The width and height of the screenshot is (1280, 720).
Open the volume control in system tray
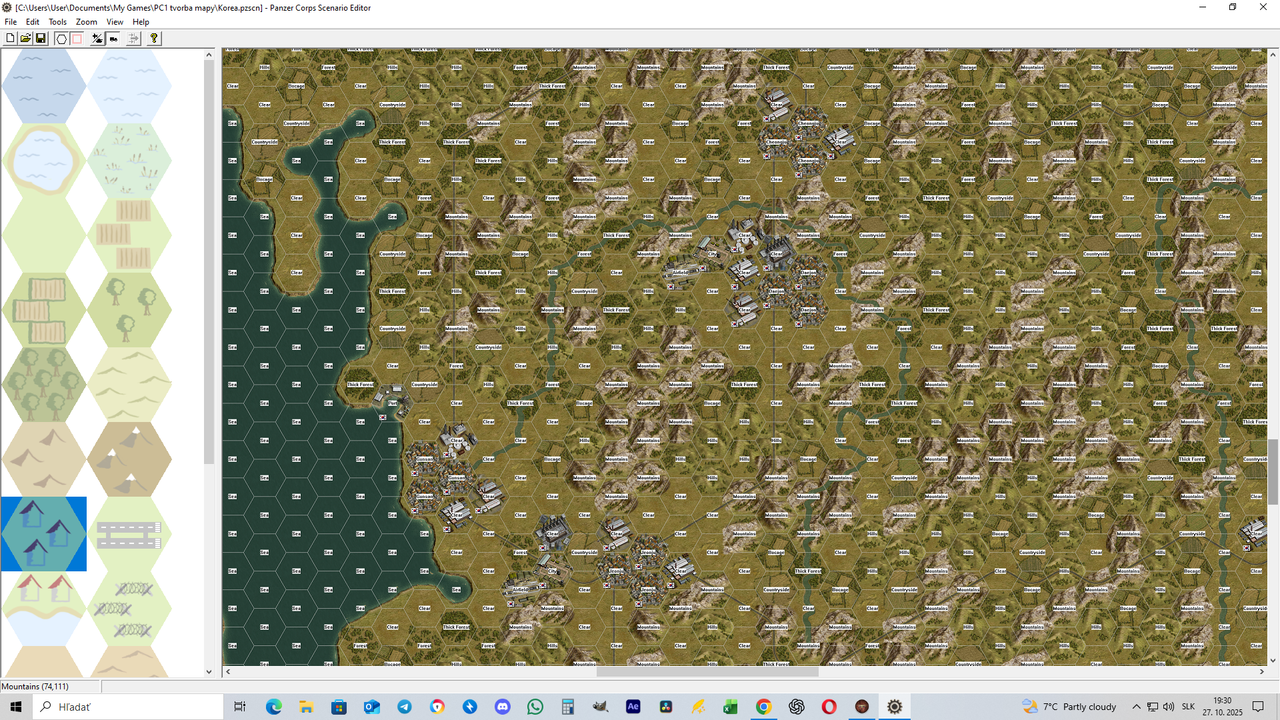(x=1166, y=706)
